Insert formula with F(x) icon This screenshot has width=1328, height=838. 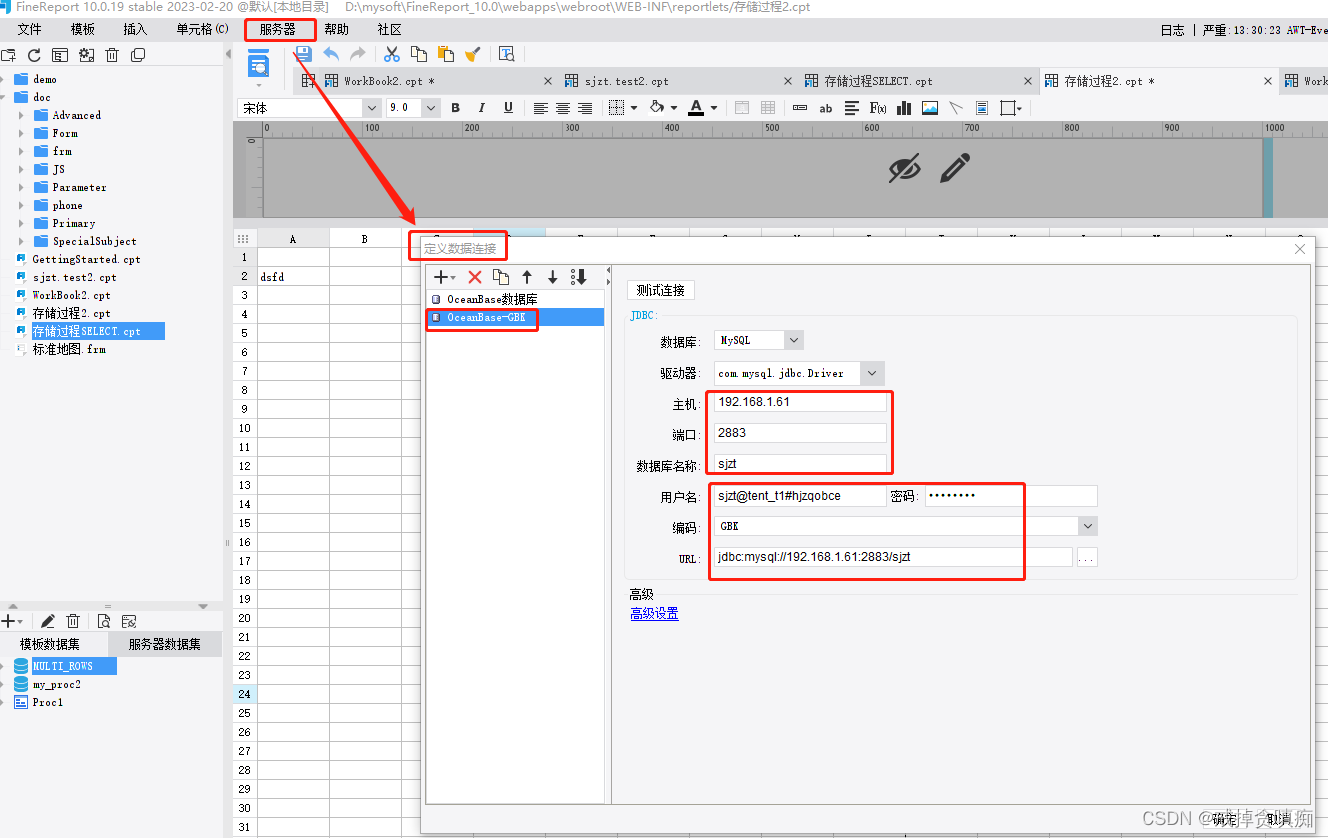tap(878, 108)
